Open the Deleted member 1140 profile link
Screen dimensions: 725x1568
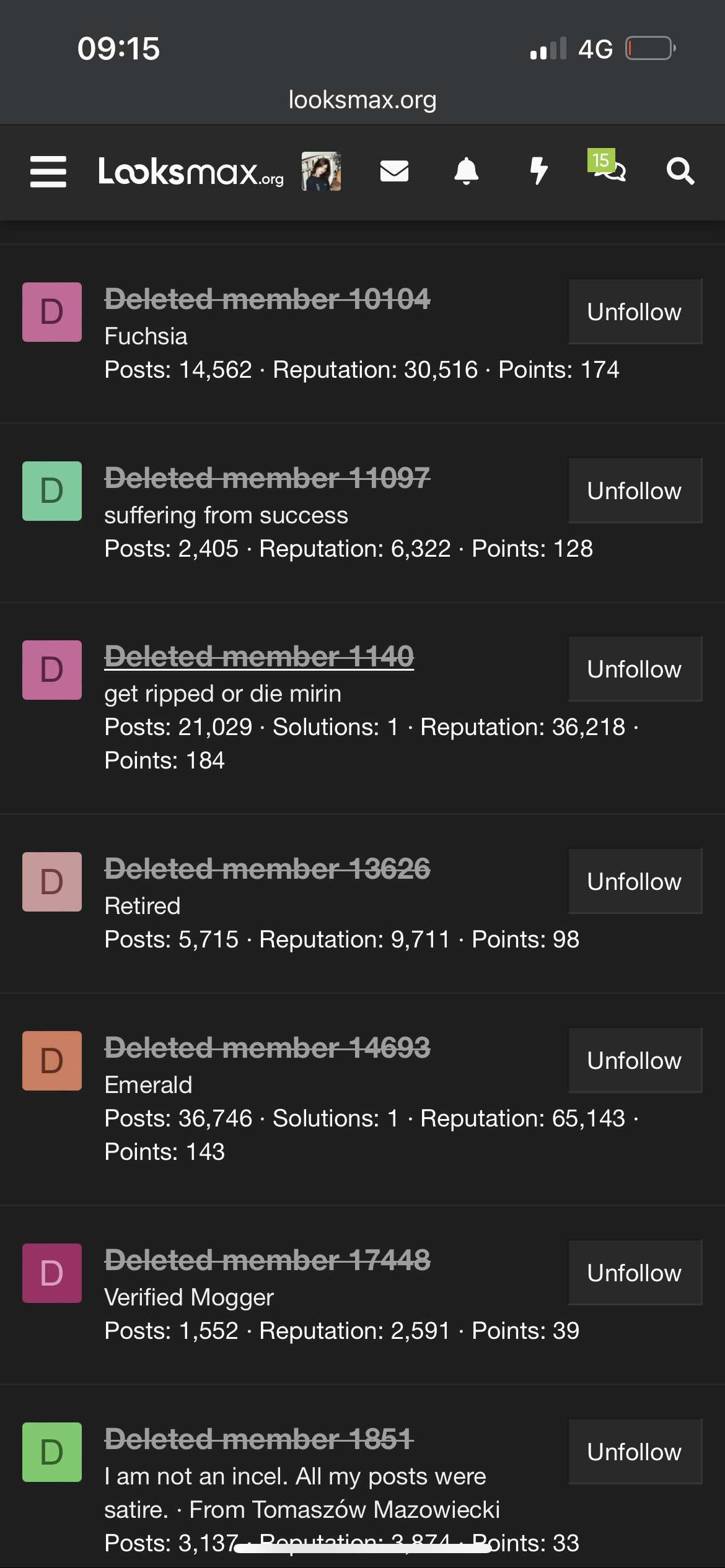pos(259,656)
